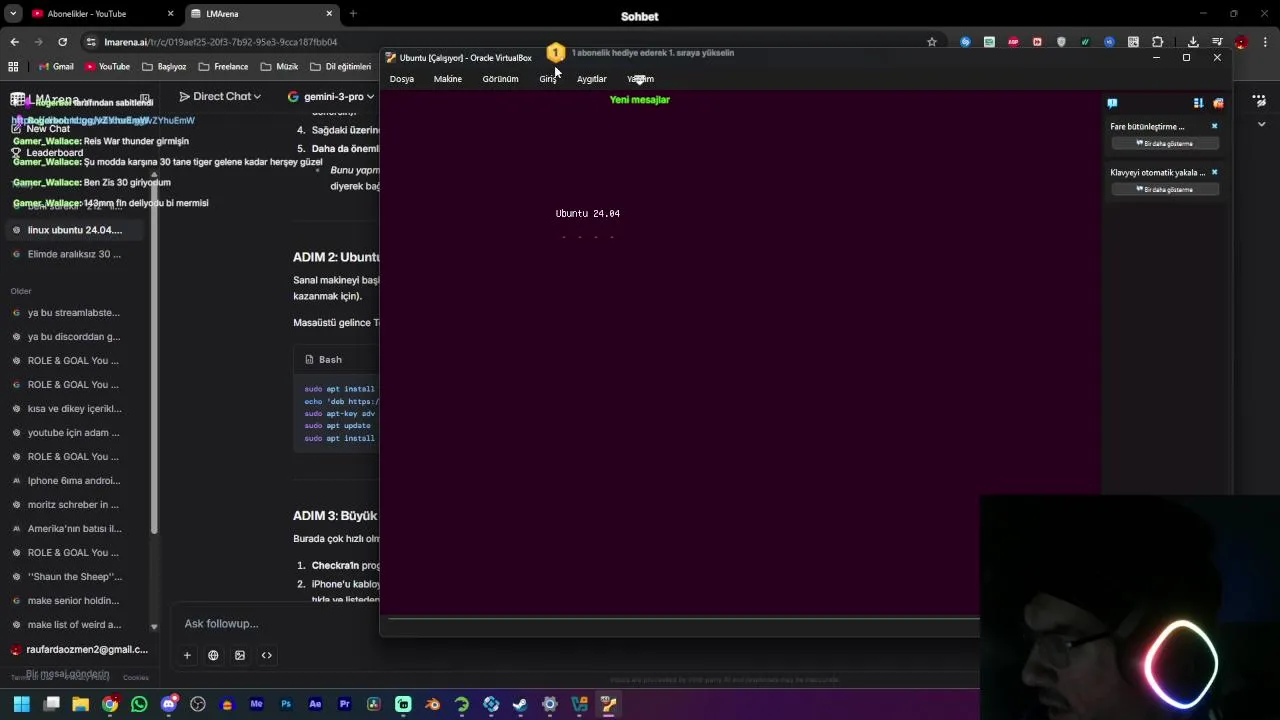Open the Dosya menu in VirtualBox
The image size is (1280, 720).
[x=402, y=79]
